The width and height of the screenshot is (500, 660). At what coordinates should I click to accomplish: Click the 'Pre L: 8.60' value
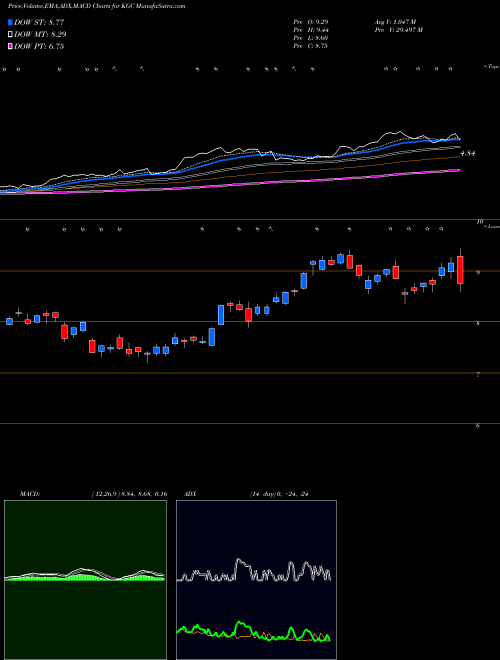(x=311, y=38)
